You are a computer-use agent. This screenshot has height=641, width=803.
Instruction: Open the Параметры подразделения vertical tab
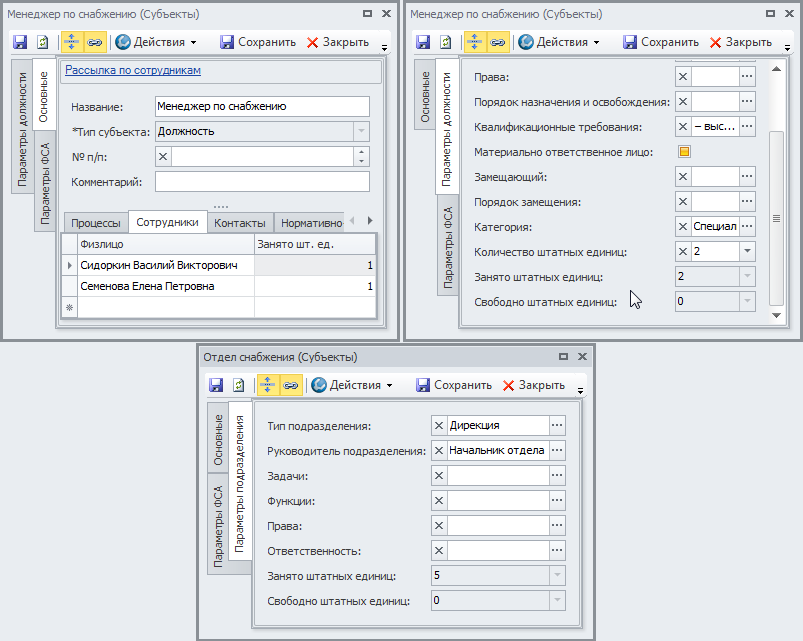240,484
